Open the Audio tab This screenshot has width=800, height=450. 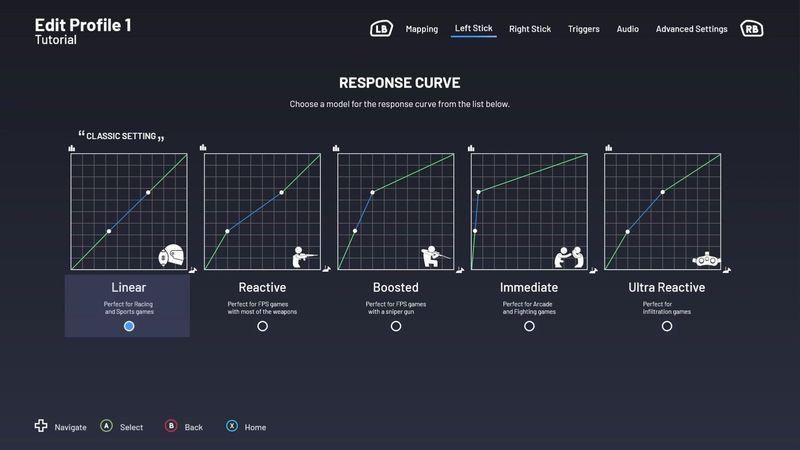(627, 29)
